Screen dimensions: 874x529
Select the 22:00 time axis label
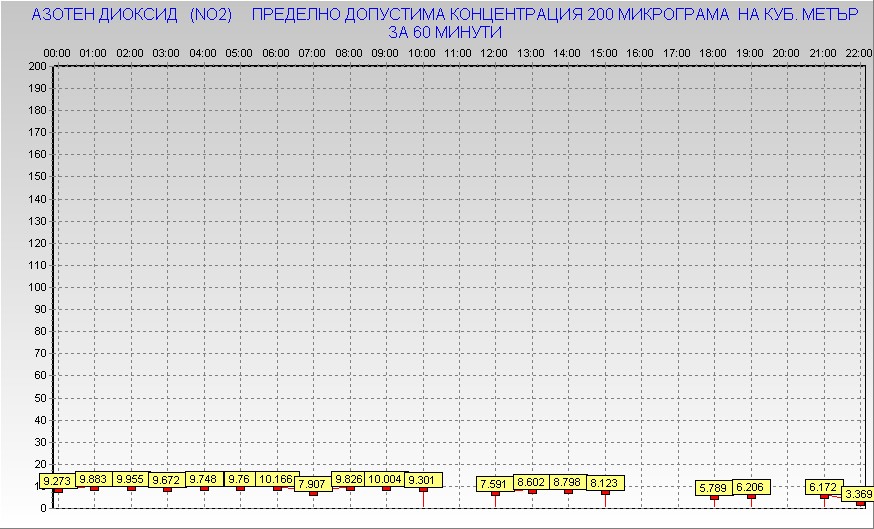pos(858,52)
